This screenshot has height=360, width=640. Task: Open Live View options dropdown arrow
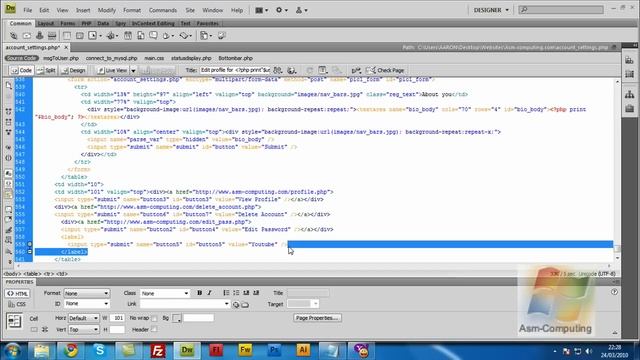133,71
